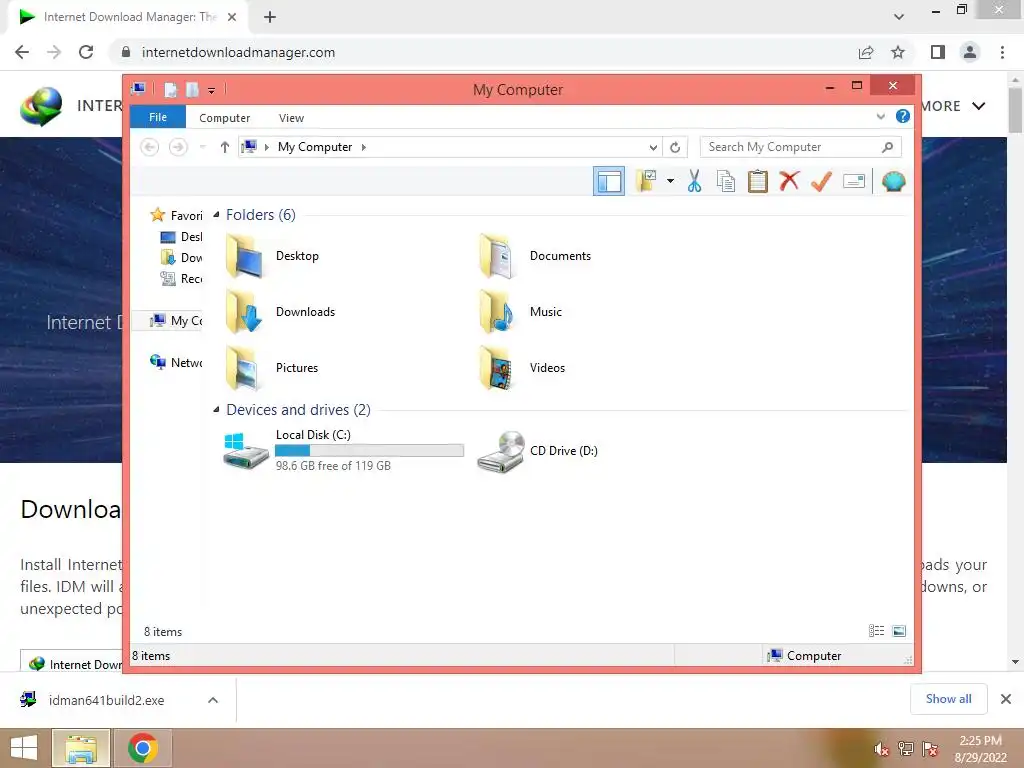
Task: Open the recent locations dropdown arrow
Action: tap(202, 147)
